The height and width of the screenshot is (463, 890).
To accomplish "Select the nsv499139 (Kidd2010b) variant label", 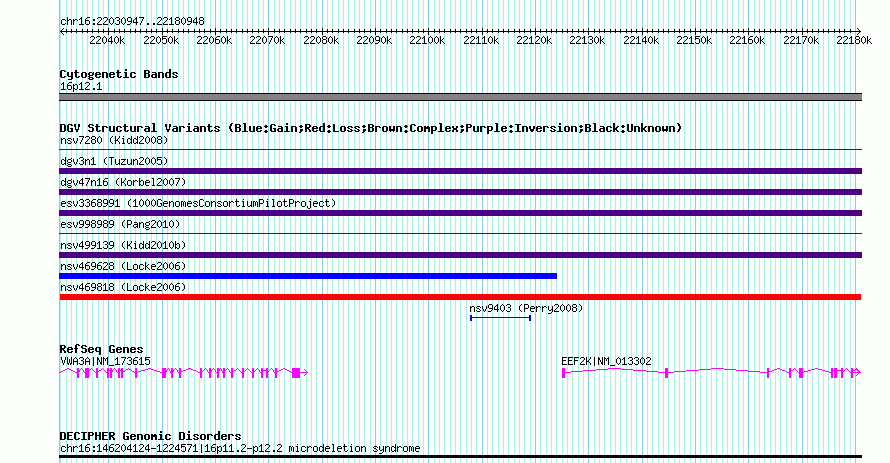I will click(123, 245).
